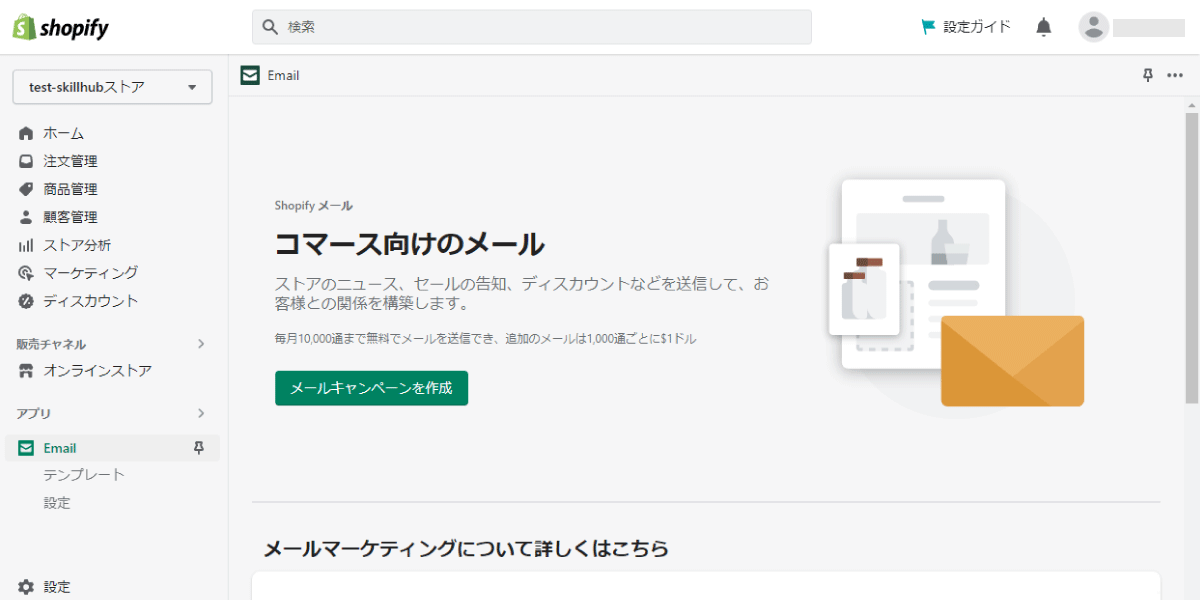Go to ホーム in the sidebar
The height and width of the screenshot is (600, 1200).
(x=63, y=133)
